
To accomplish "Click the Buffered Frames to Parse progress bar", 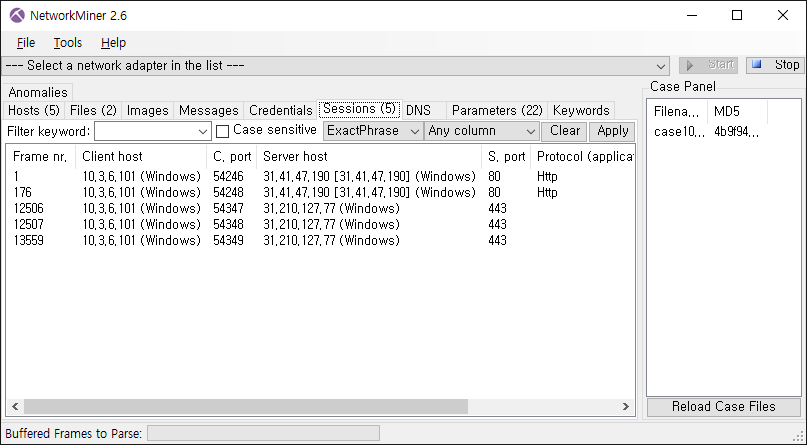I will 264,433.
